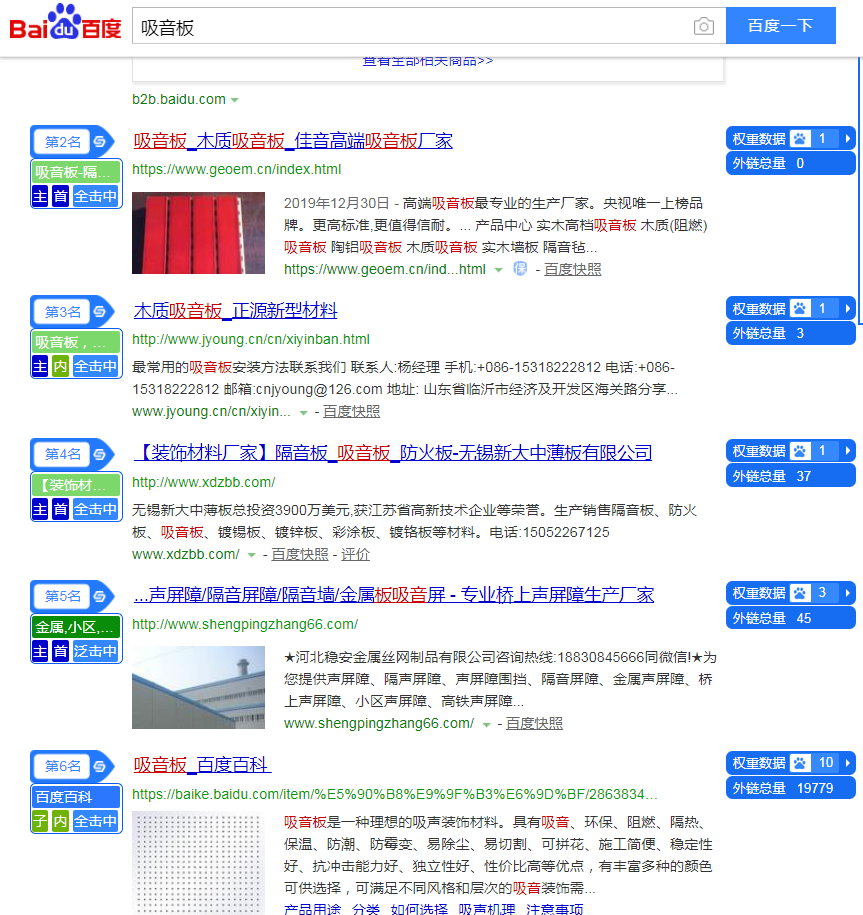Screen dimensions: 863x915
Task: Click the red panel thumbnail for geoem.cn
Action: [x=198, y=233]
